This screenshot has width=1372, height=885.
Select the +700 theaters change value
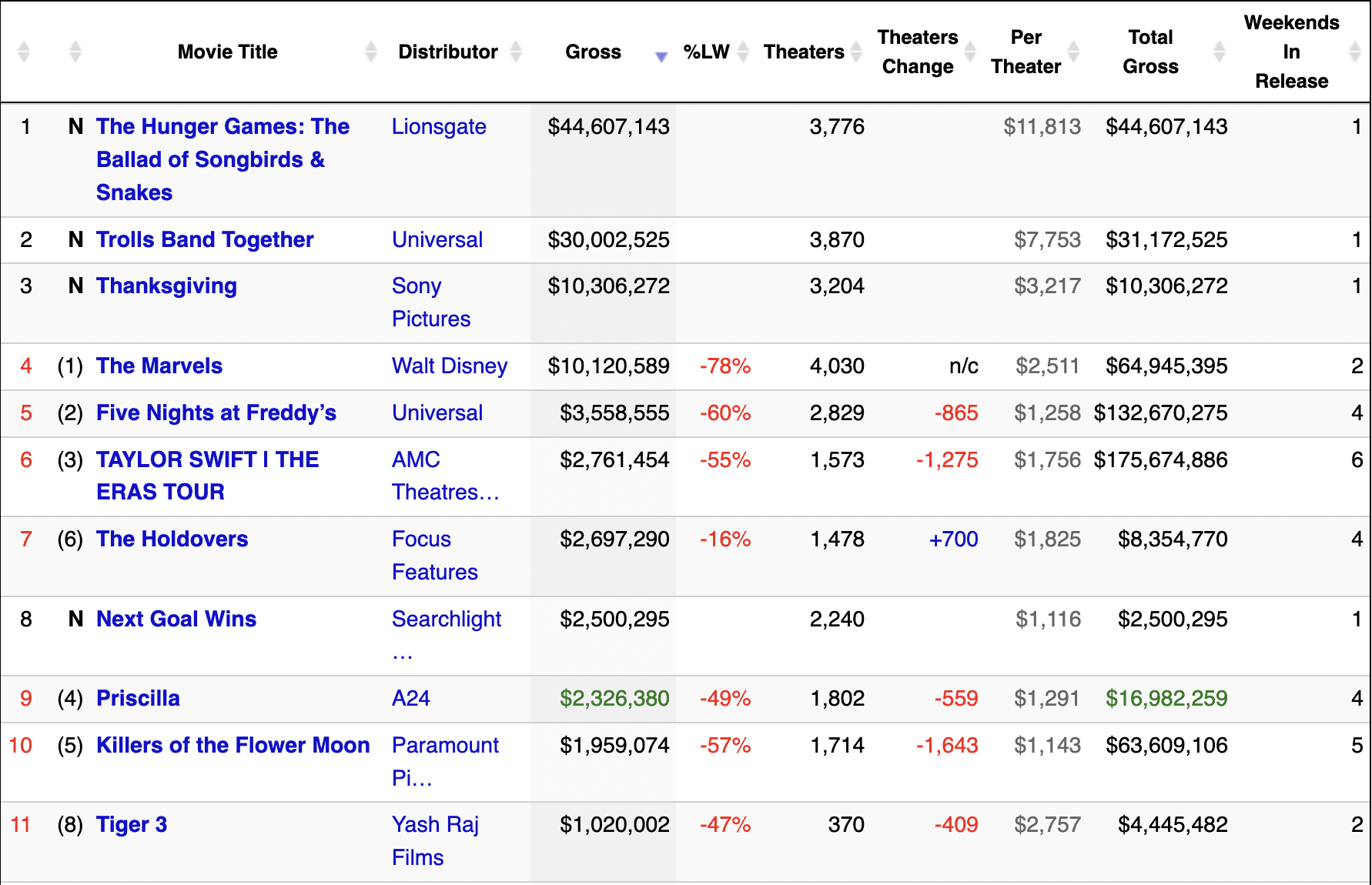pyautogui.click(x=953, y=539)
